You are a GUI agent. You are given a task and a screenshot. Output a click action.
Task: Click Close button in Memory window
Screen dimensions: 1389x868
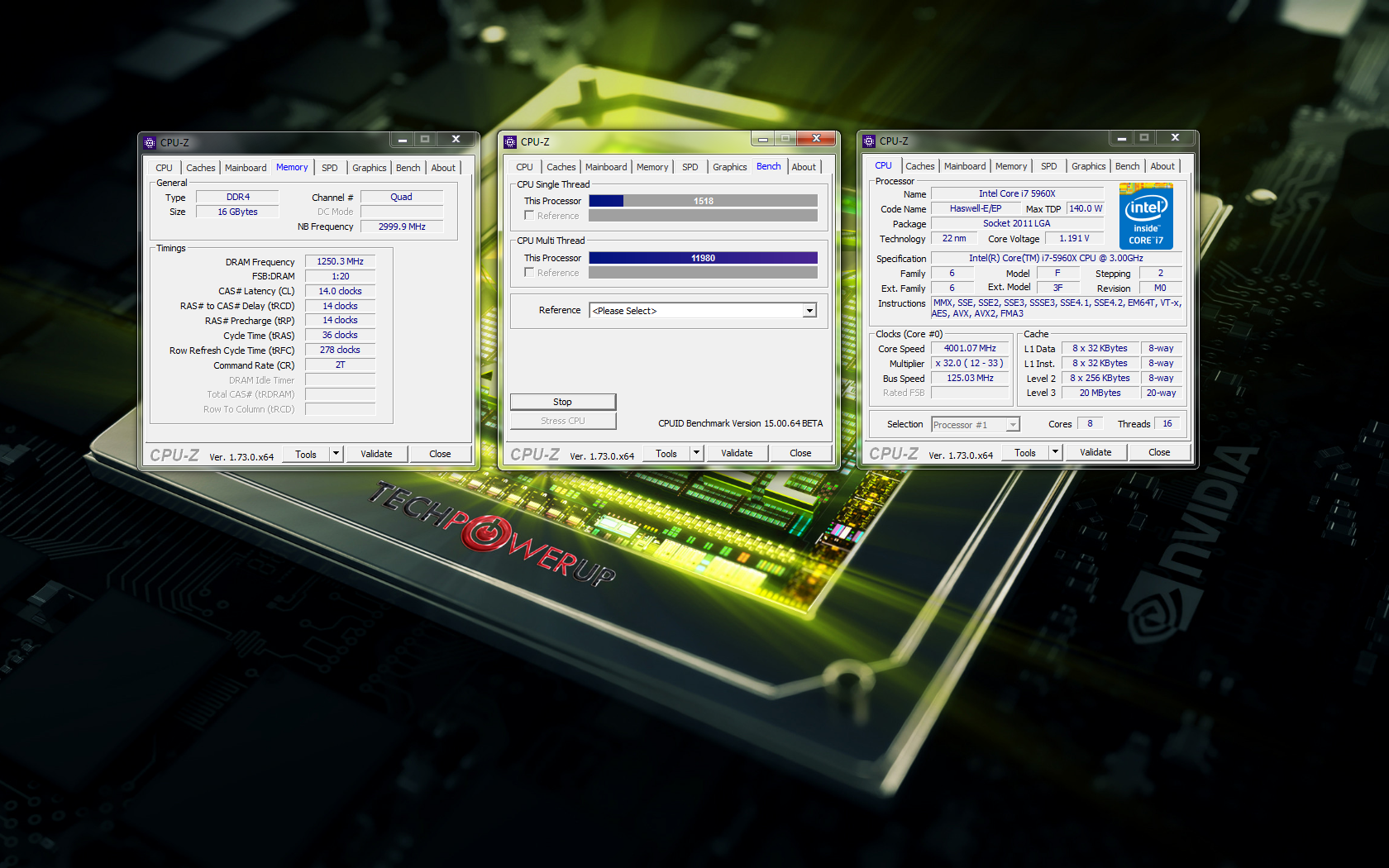tap(440, 454)
